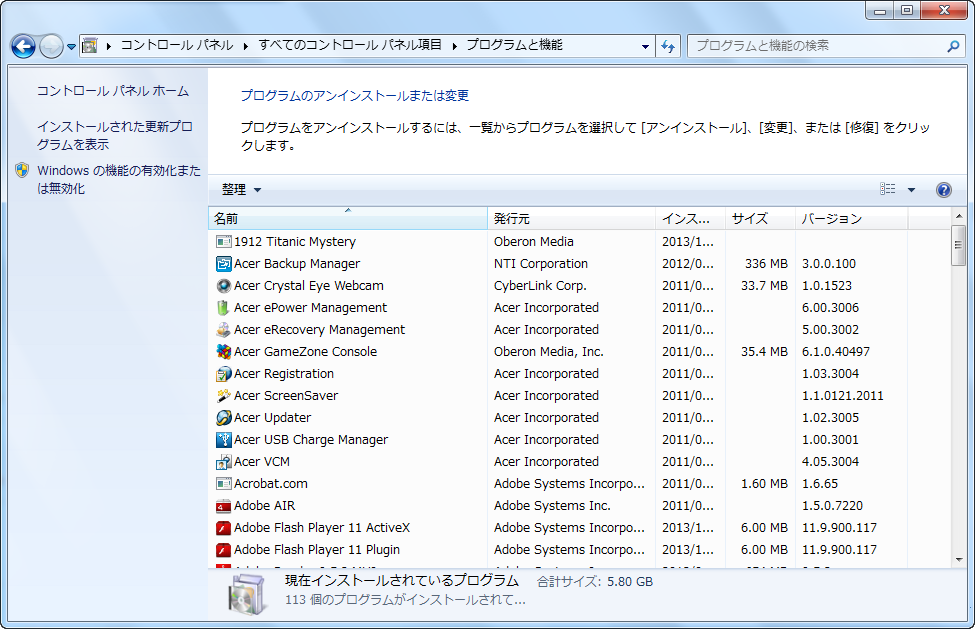The image size is (975, 629).
Task: Click the arrow before コントロール パネル breadcrumb
Action: point(108,46)
